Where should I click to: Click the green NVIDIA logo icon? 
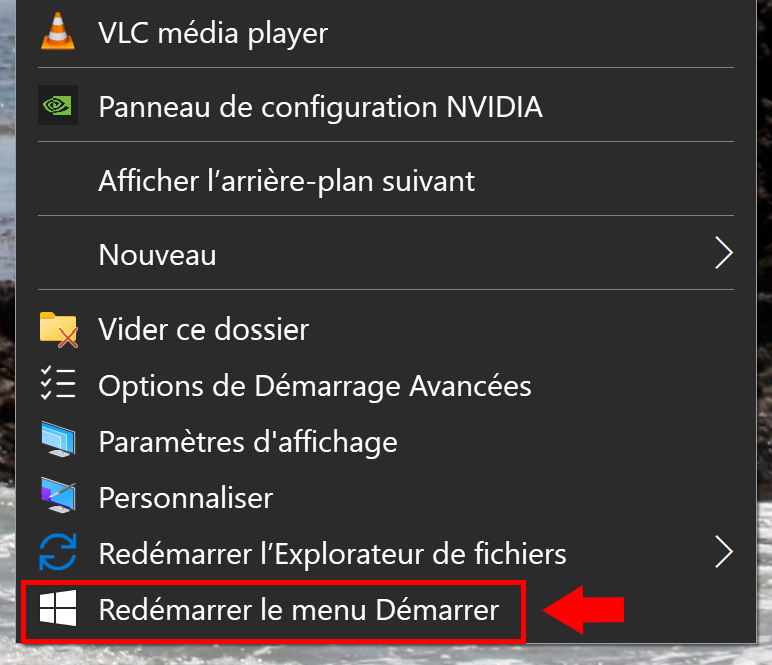[58, 105]
